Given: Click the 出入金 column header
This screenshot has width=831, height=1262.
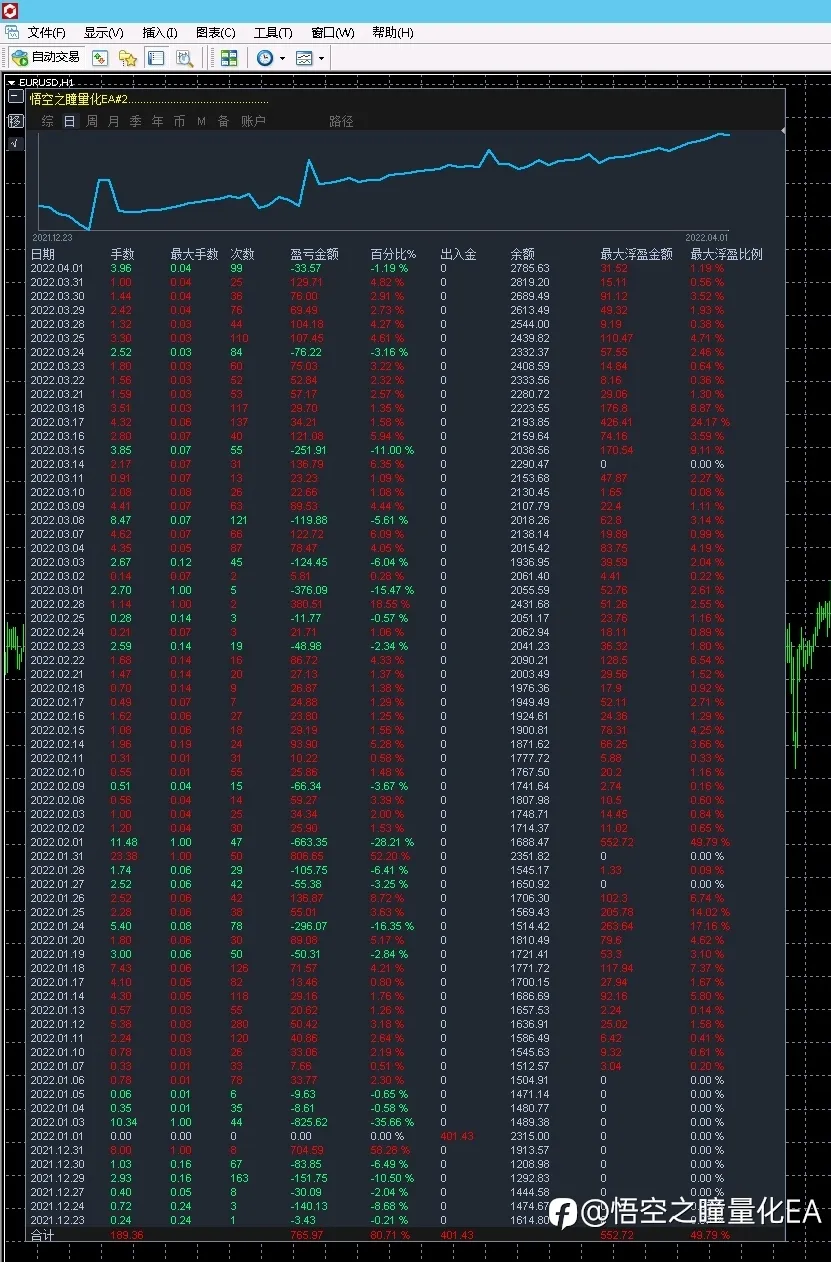Looking at the screenshot, I should pos(458,254).
